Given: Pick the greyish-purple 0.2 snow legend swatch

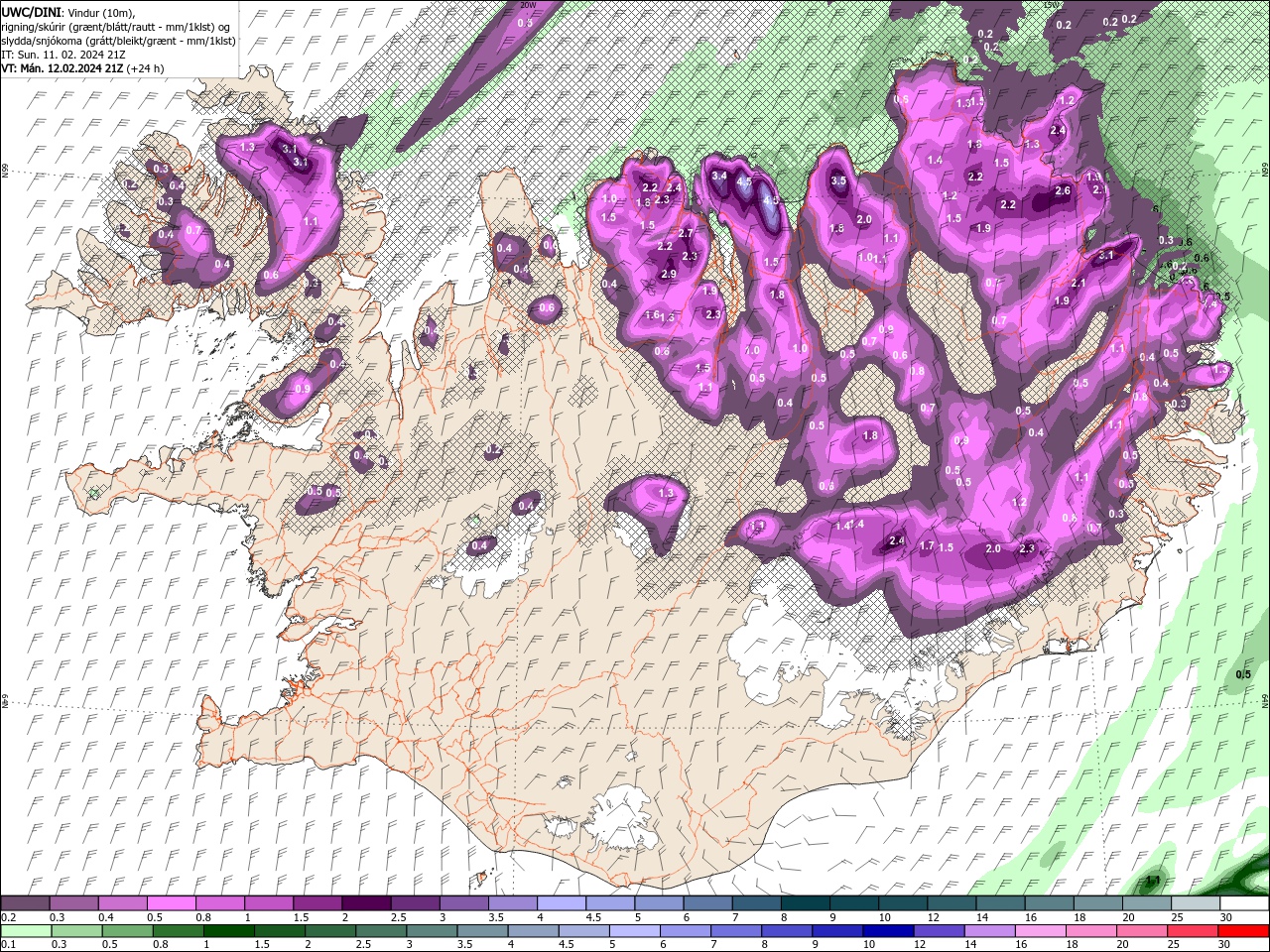Looking at the screenshot, I should point(25,903).
